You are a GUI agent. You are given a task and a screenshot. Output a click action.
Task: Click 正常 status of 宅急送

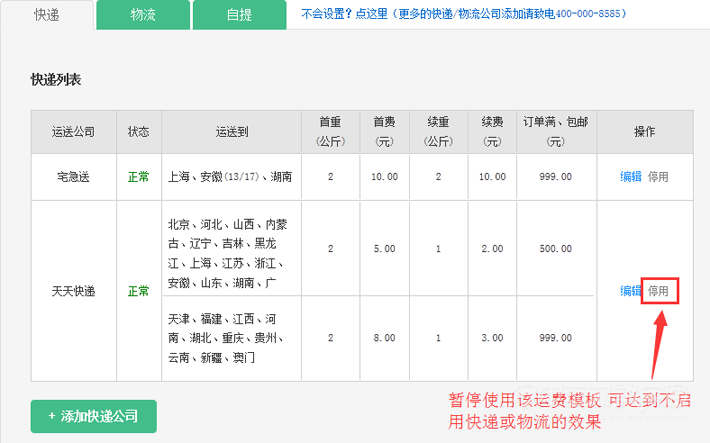tap(139, 177)
